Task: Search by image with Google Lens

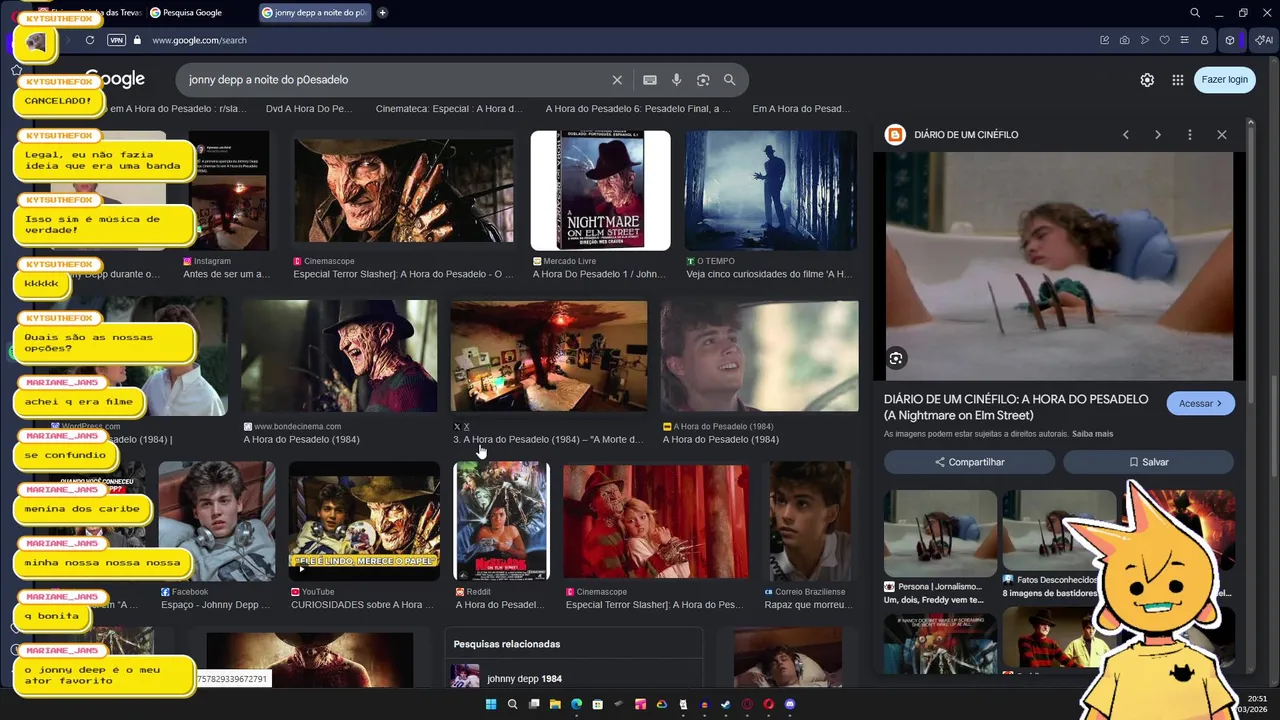Action: coord(703,80)
